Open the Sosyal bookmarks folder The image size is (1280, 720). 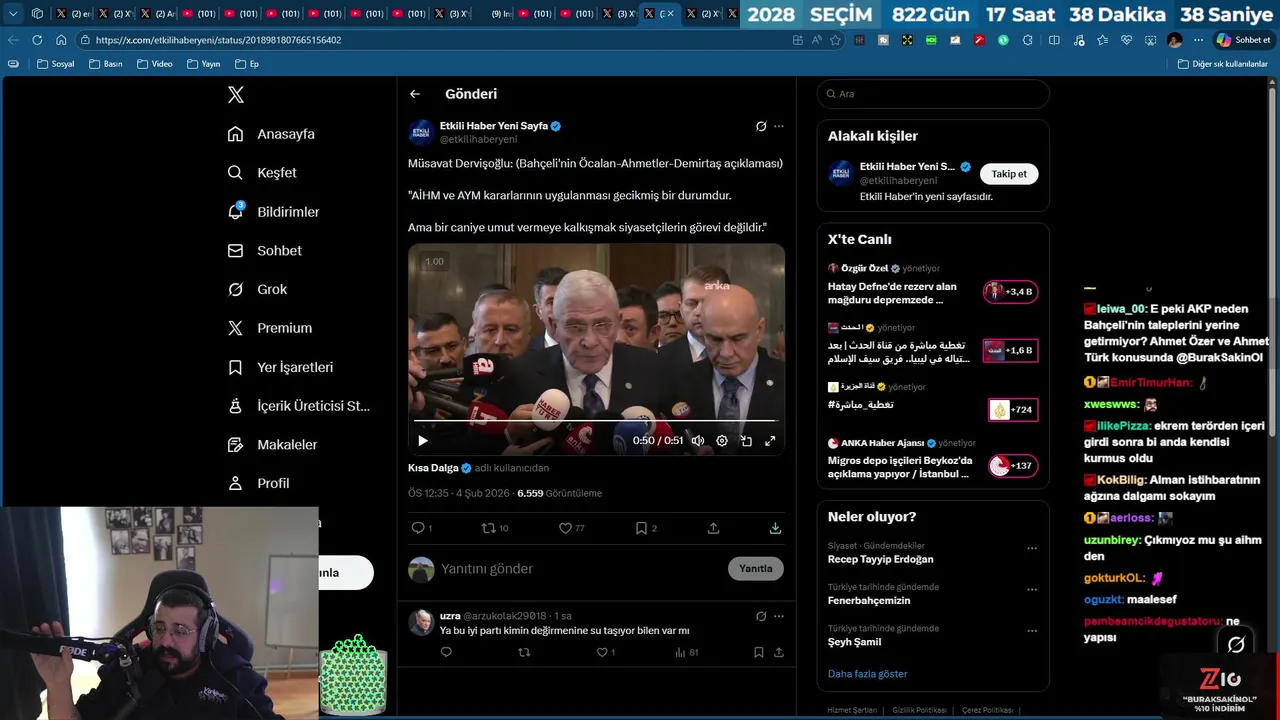coord(56,64)
